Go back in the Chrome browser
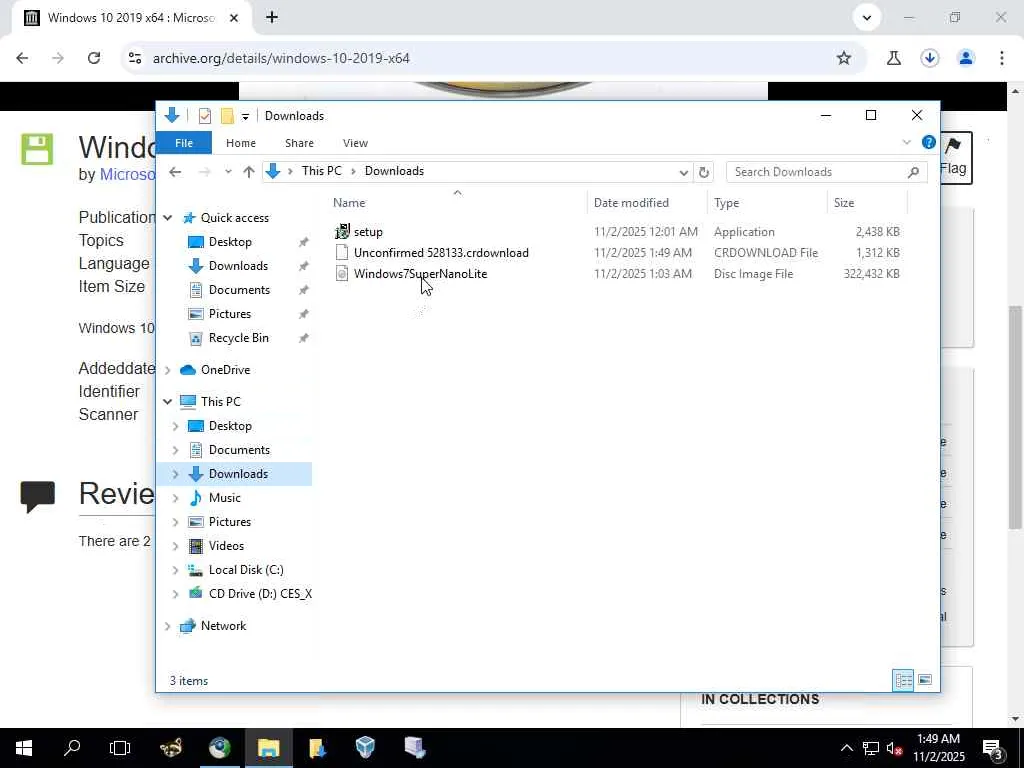 (22, 58)
